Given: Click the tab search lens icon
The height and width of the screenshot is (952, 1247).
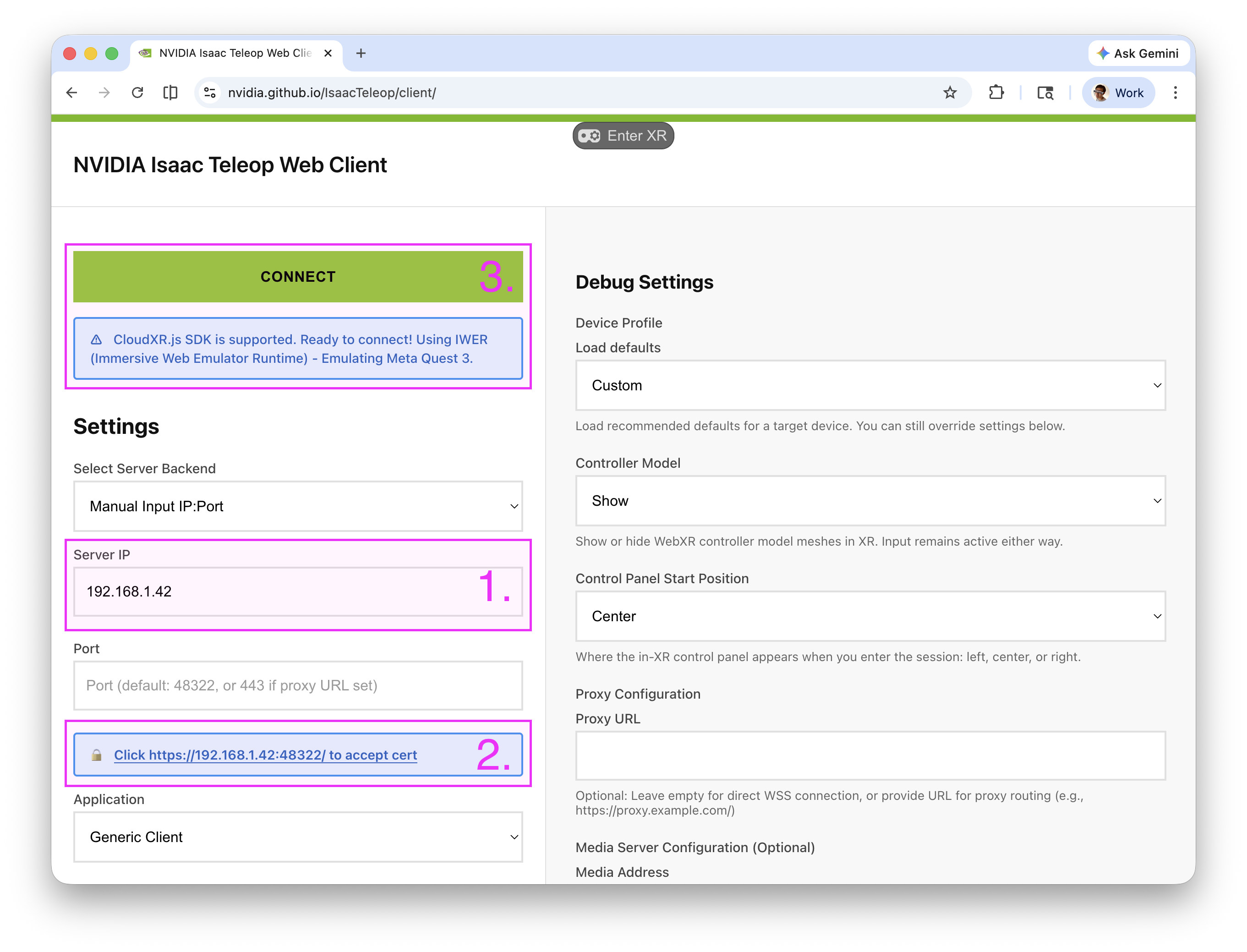Looking at the screenshot, I should pyautogui.click(x=1045, y=93).
